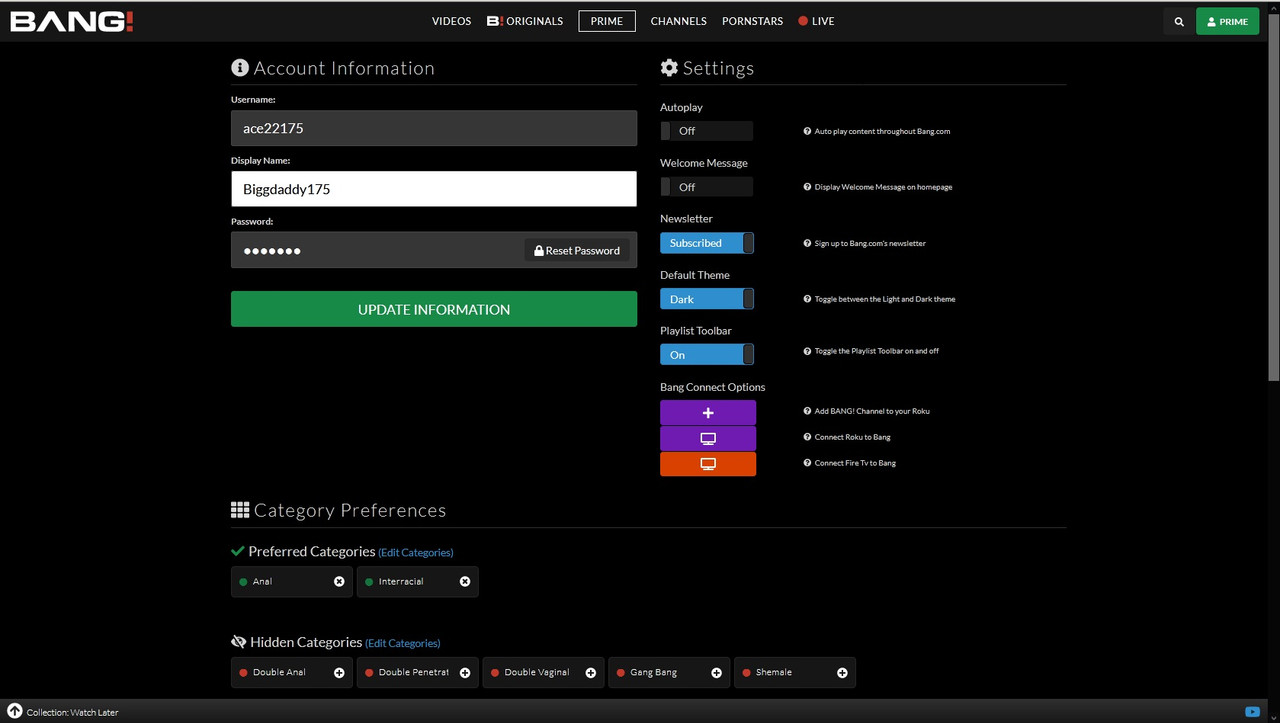Screen dimensions: 1280x723
Task: Click the Display Name input field
Action: [434, 189]
